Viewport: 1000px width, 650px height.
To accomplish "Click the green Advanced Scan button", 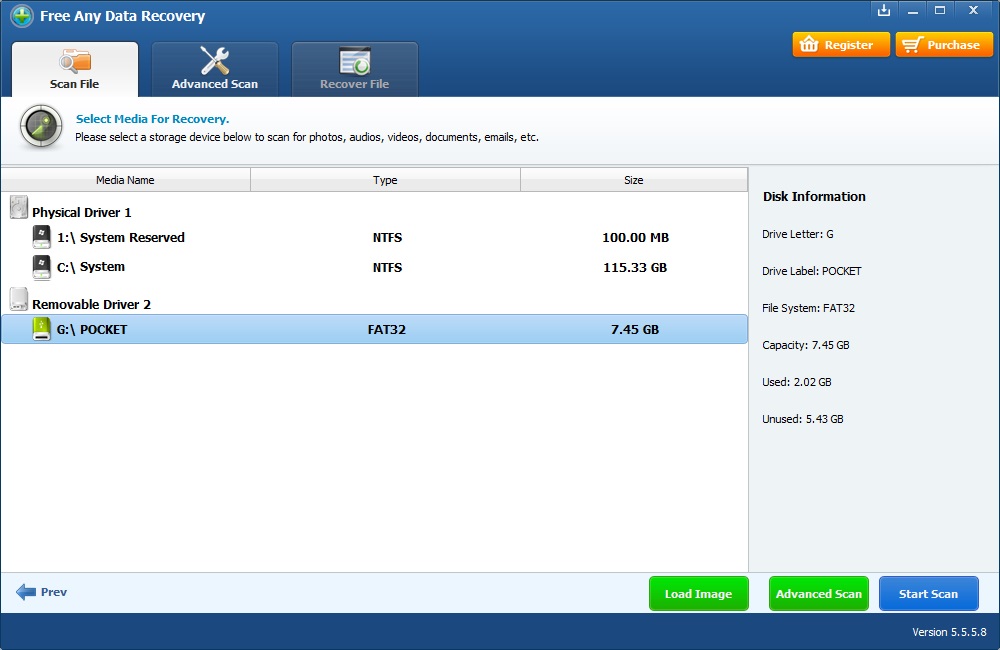I will (818, 592).
